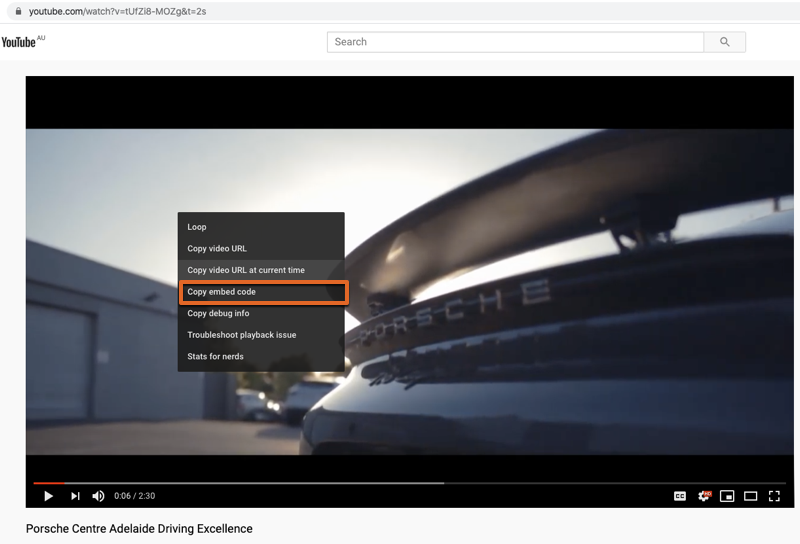Viewport: 800px width, 544px height.
Task: Click Copy debug info option
Action: 218,313
